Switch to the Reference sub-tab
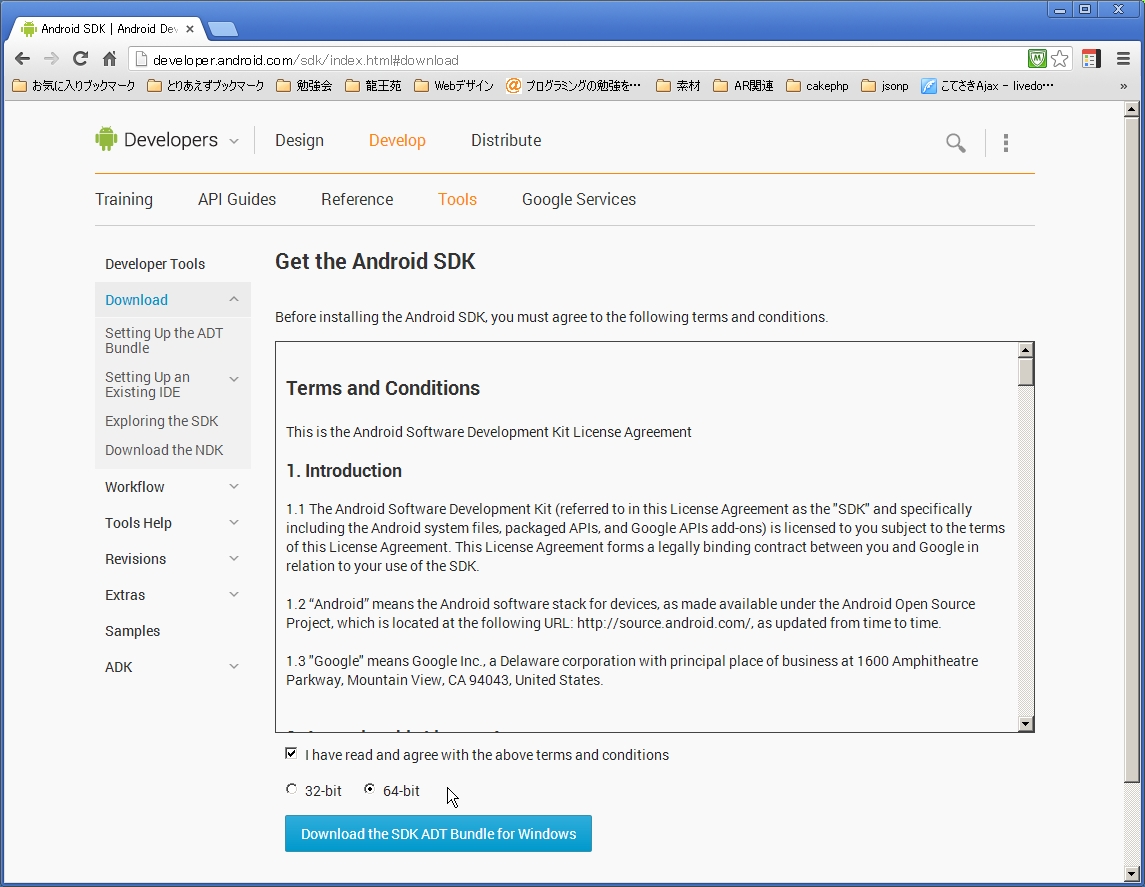This screenshot has height=887, width=1145. pos(357,199)
